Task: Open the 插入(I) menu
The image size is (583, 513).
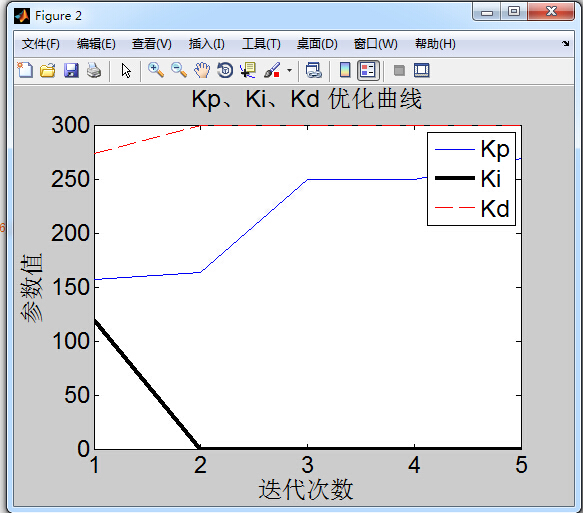Action: pyautogui.click(x=206, y=44)
